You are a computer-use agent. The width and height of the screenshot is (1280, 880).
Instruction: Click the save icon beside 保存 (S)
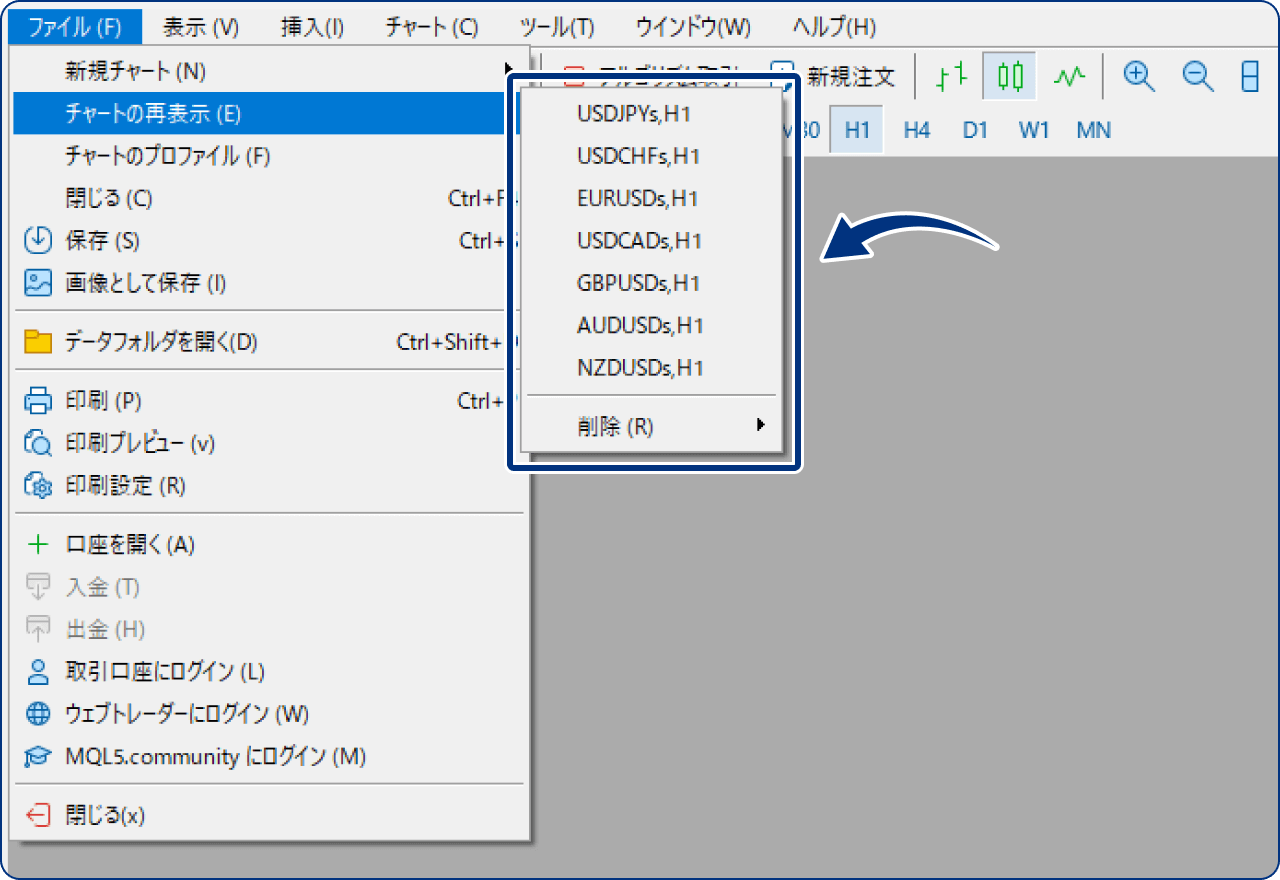(x=37, y=241)
